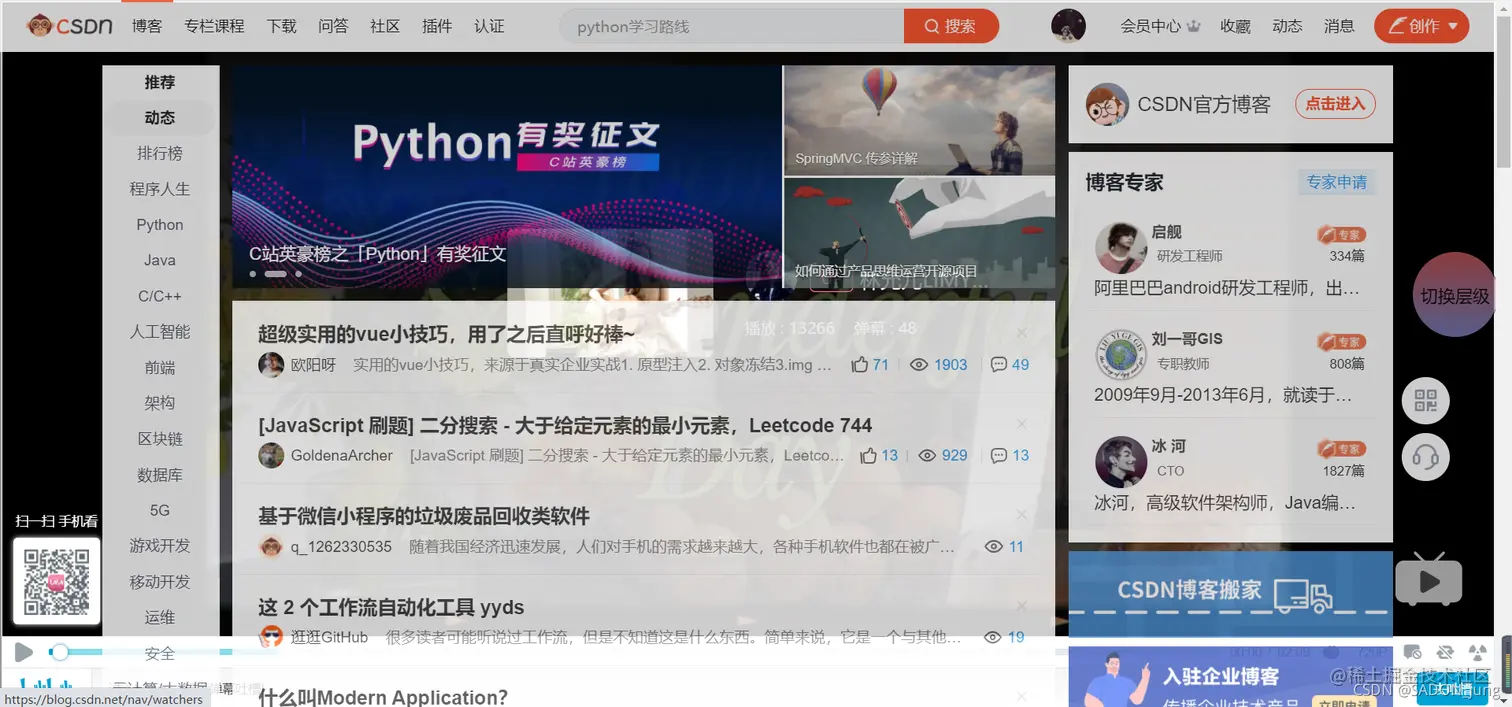Screen dimensions: 1512x707
Task: Open the SpringMVC 传参详解 thumbnail
Action: [919, 121]
